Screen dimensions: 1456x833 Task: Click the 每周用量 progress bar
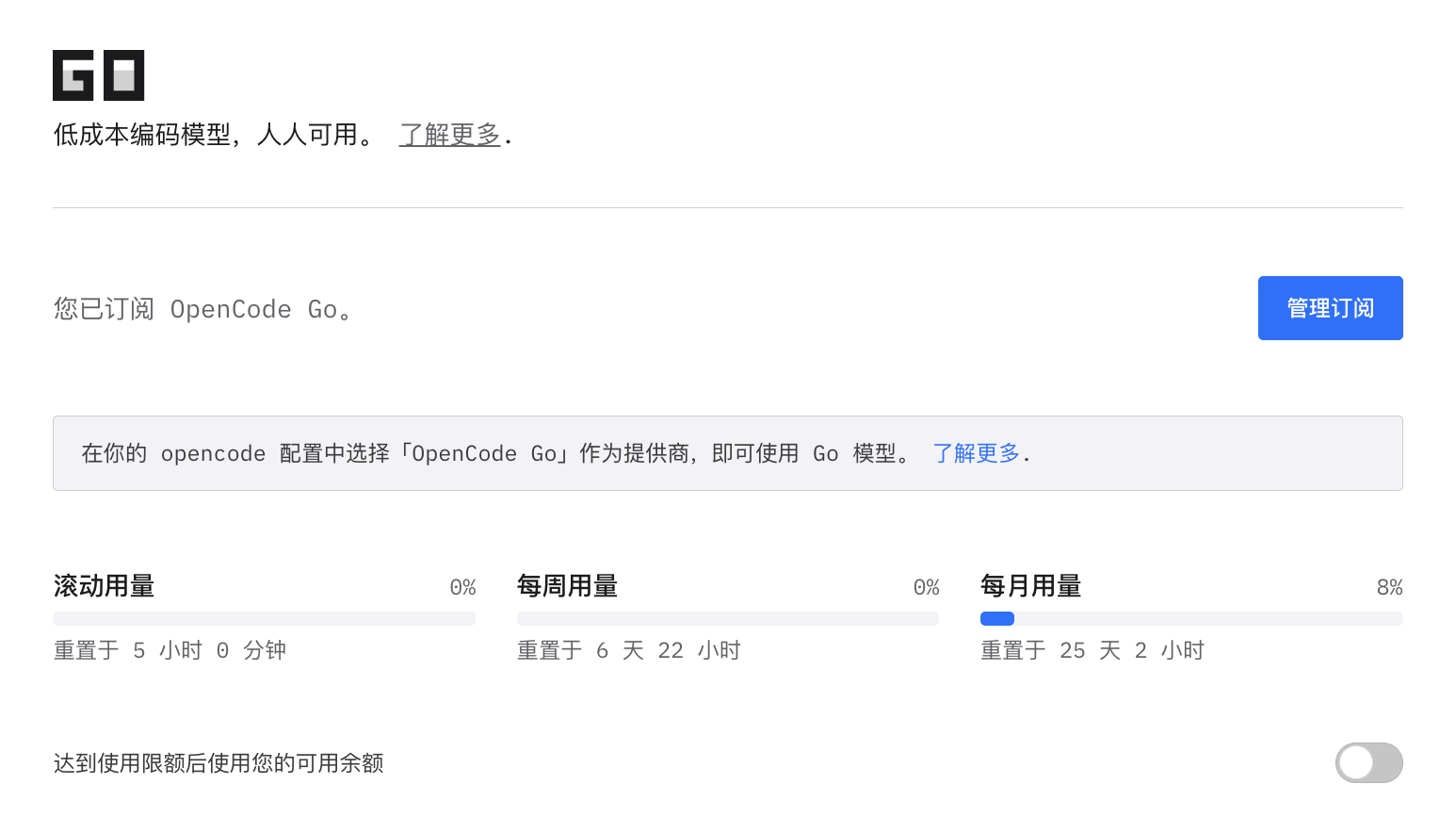728,618
